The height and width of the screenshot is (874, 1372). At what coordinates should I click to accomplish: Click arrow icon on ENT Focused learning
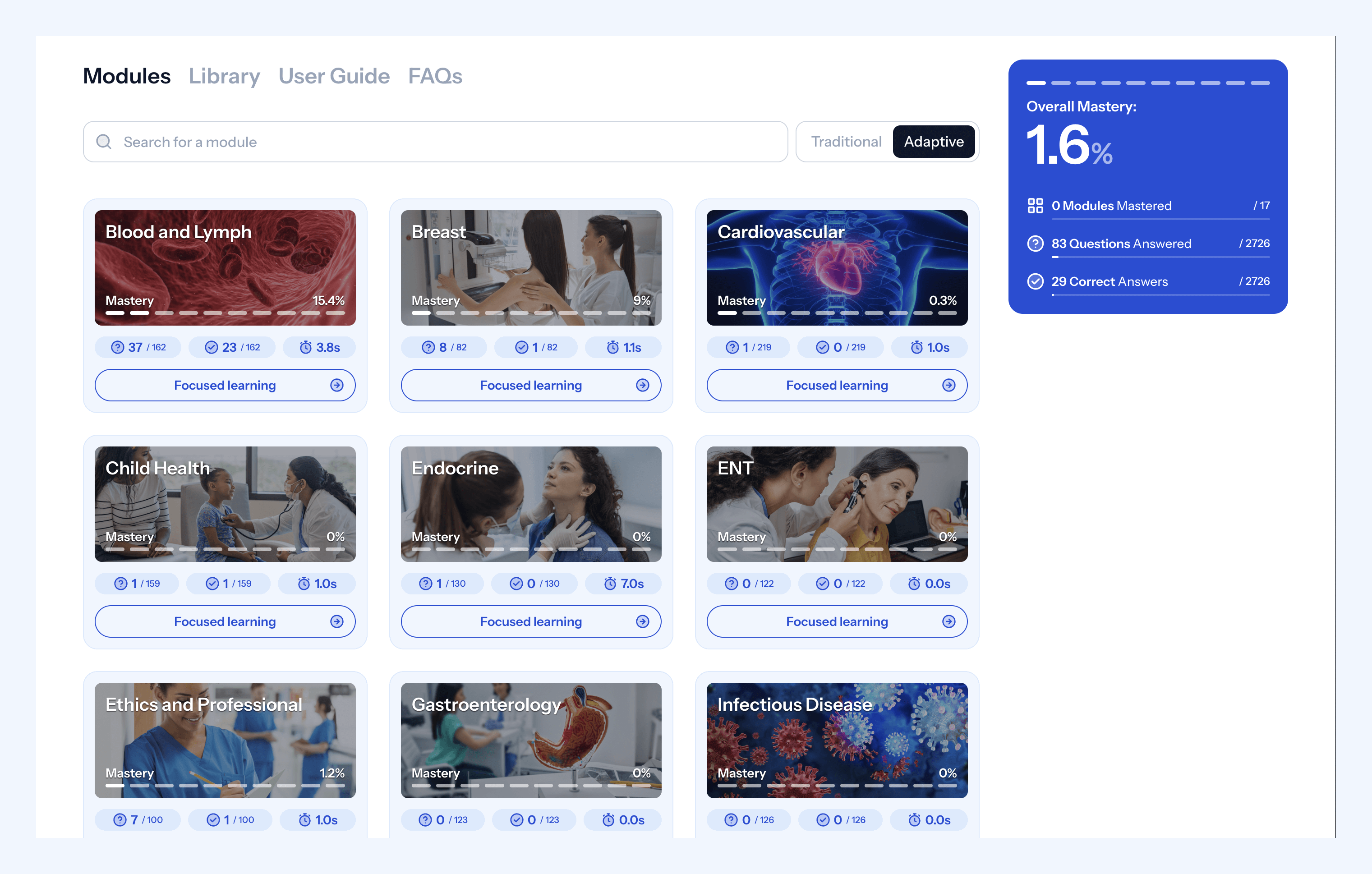[948, 621]
